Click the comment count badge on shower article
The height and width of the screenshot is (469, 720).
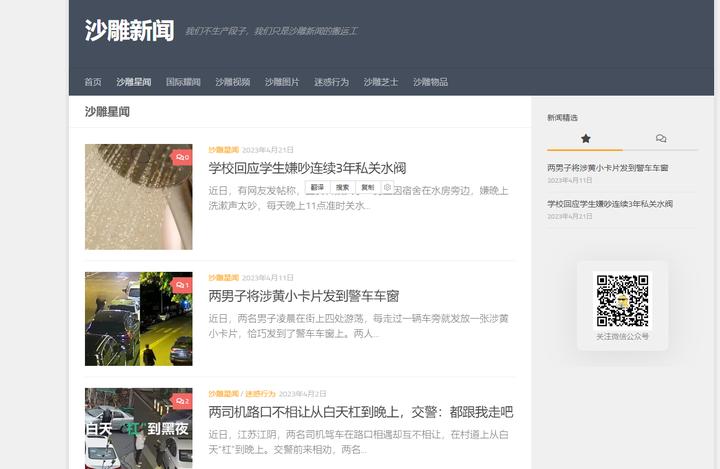[182, 157]
